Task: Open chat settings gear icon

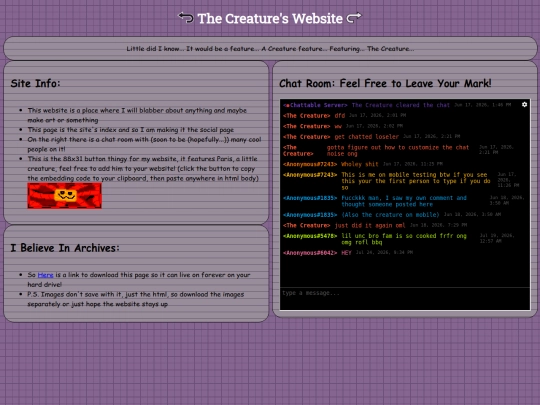Action: [x=524, y=104]
